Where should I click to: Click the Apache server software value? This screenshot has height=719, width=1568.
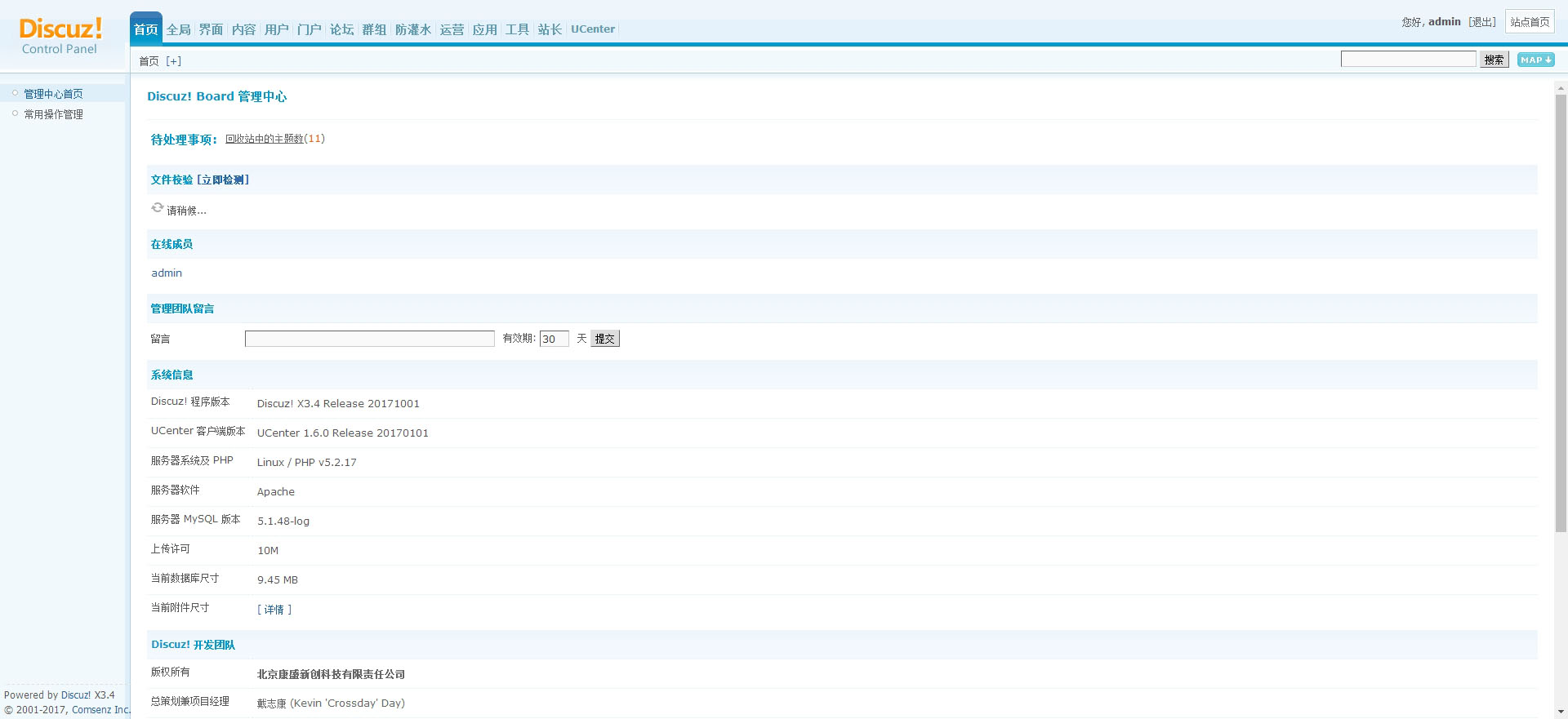pos(276,491)
